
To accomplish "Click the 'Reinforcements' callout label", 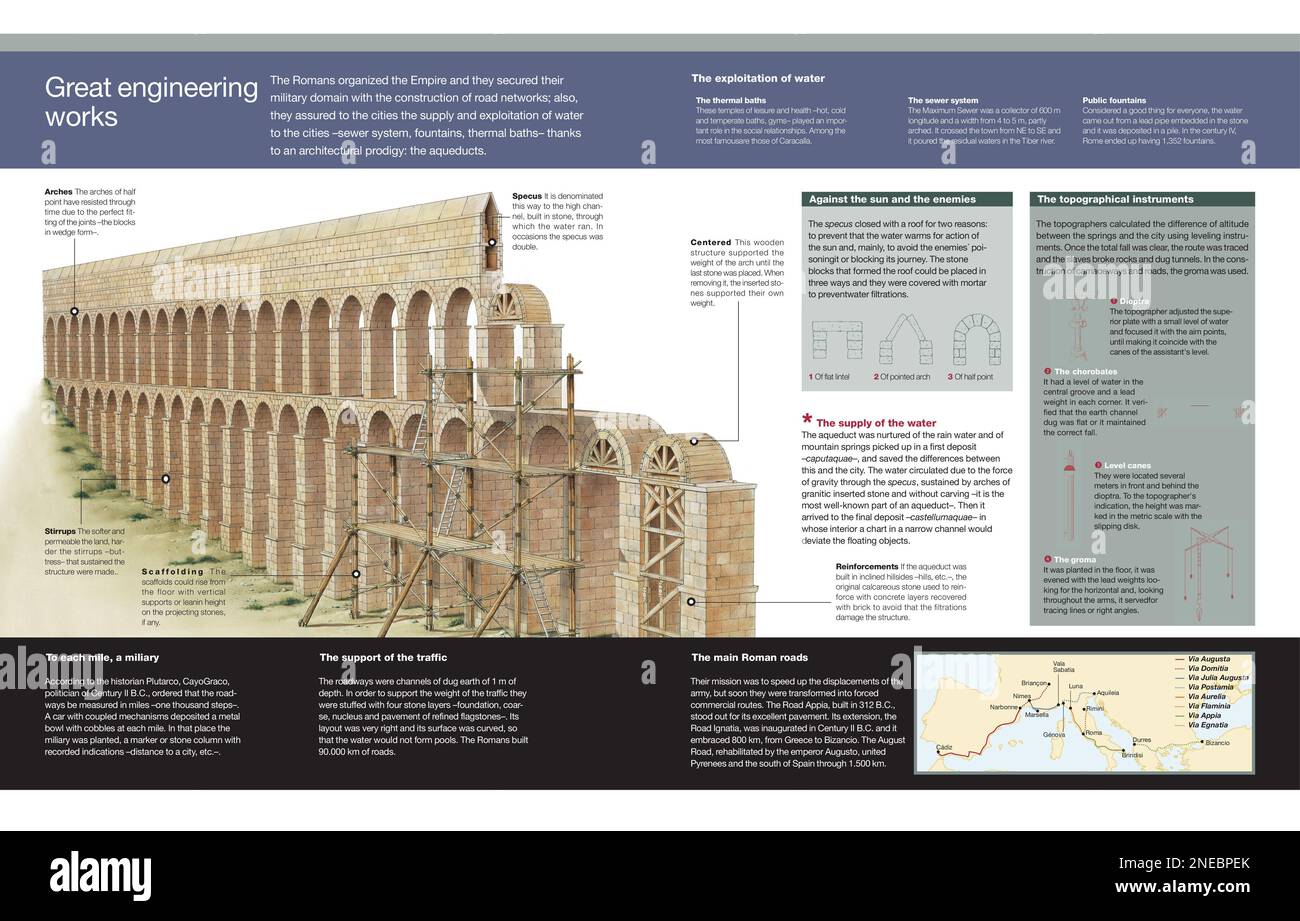I will click(867, 566).
